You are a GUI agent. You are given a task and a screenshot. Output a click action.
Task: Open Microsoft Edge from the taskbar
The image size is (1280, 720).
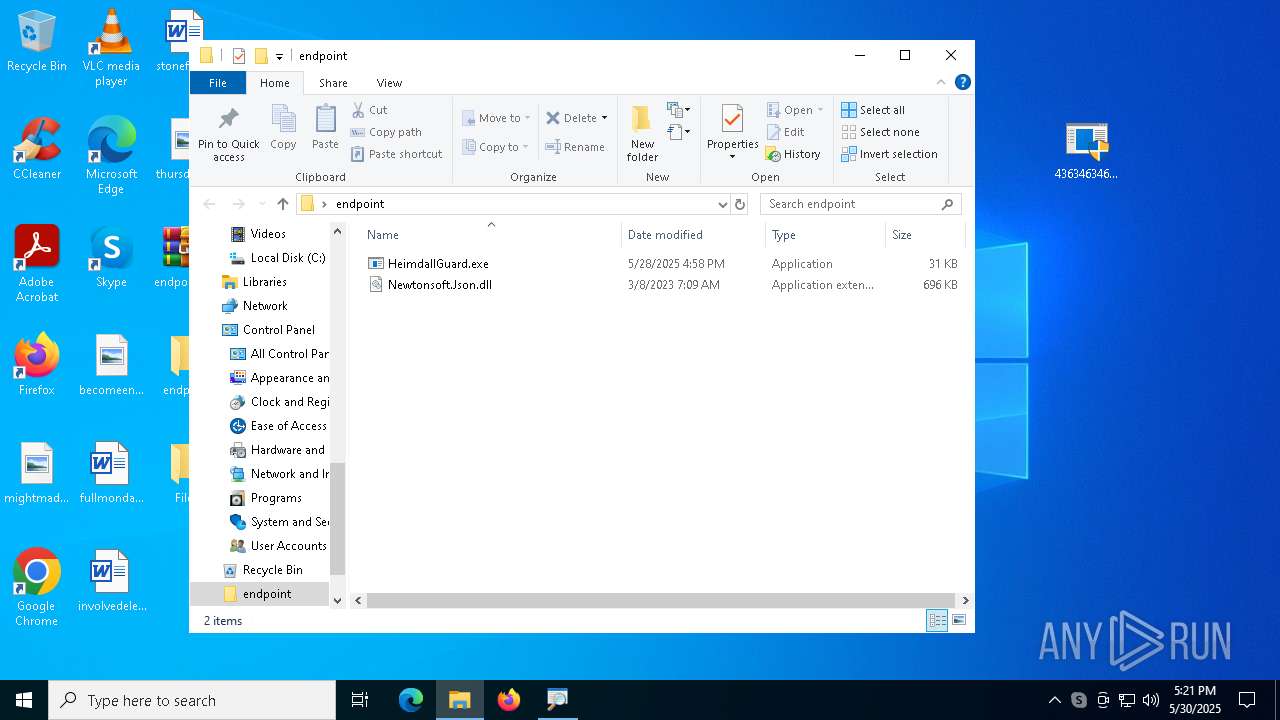click(411, 700)
